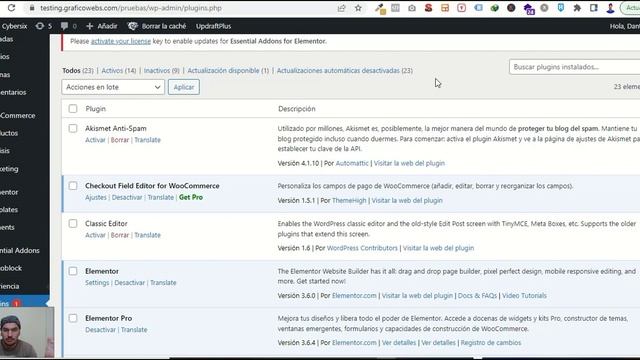Deactivate Elementor Pro plugin
The image size is (640, 360).
click(x=100, y=330)
